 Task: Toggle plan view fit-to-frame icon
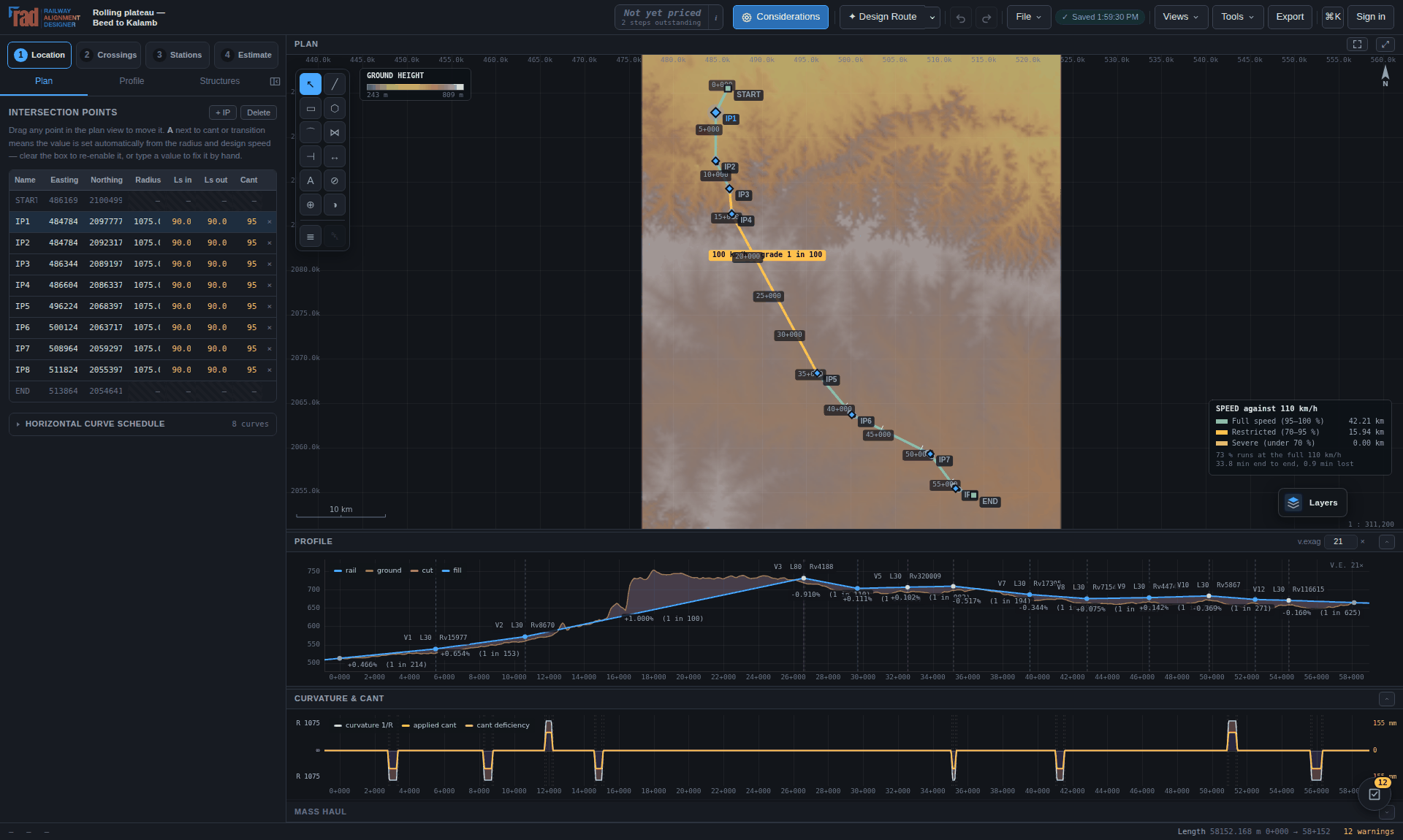tap(1357, 45)
